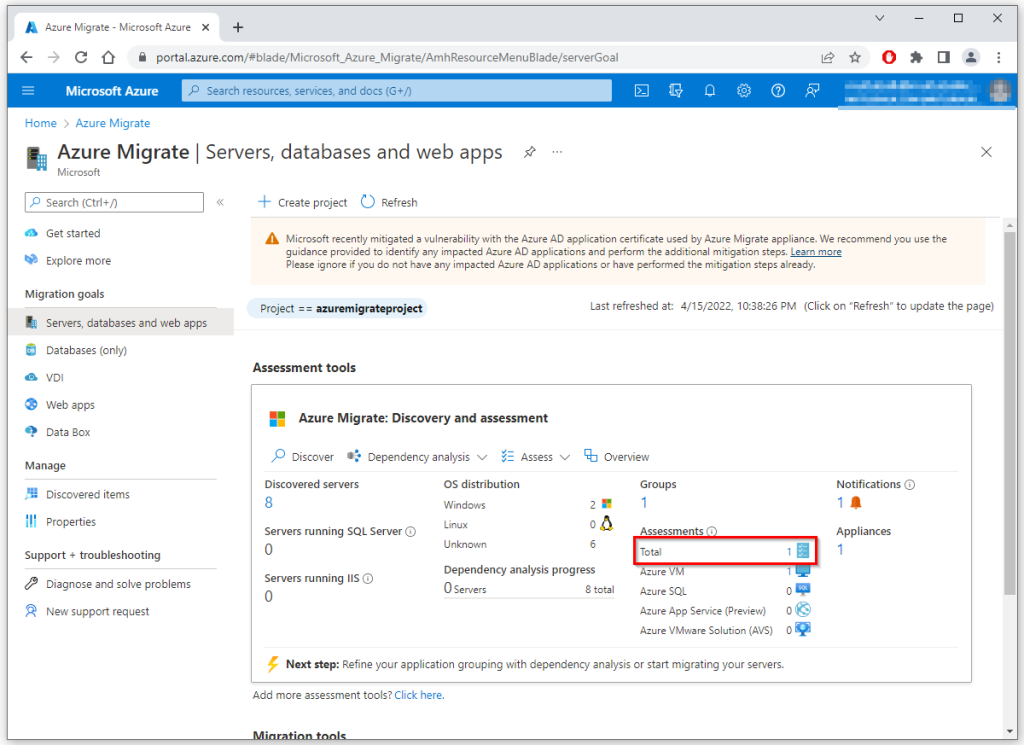Pin the Azure Migrate blade
This screenshot has width=1024, height=745.
tap(530, 152)
